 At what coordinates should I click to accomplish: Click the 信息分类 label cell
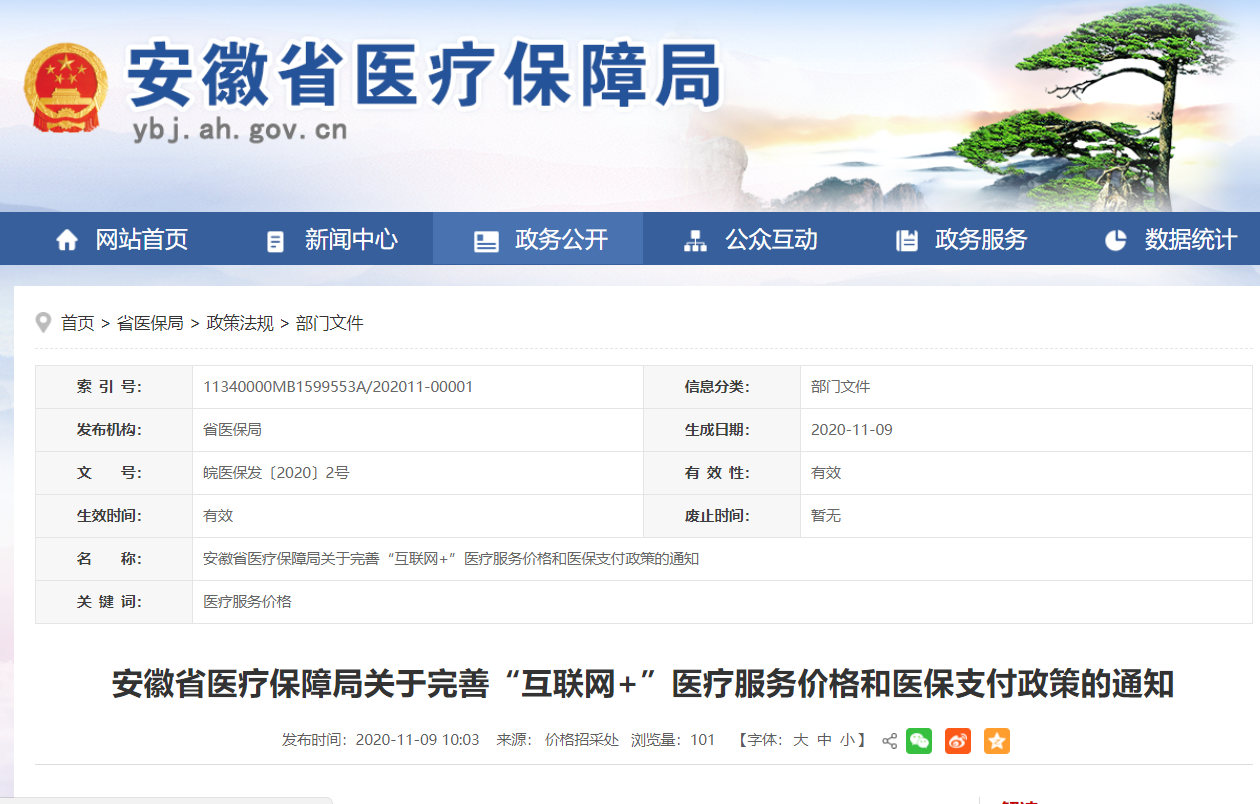pos(722,387)
